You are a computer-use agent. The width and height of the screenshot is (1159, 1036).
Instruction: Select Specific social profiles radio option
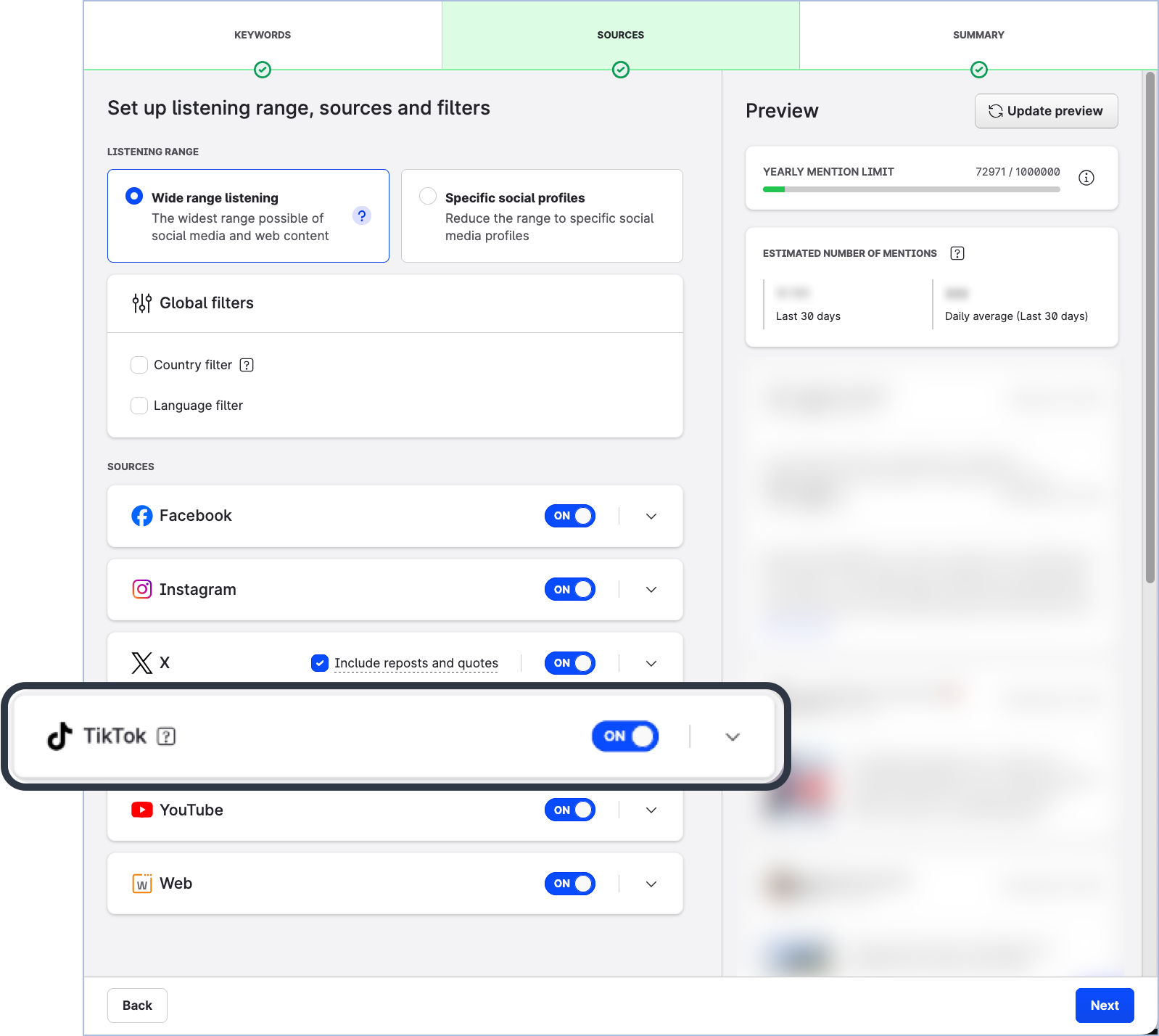[428, 197]
